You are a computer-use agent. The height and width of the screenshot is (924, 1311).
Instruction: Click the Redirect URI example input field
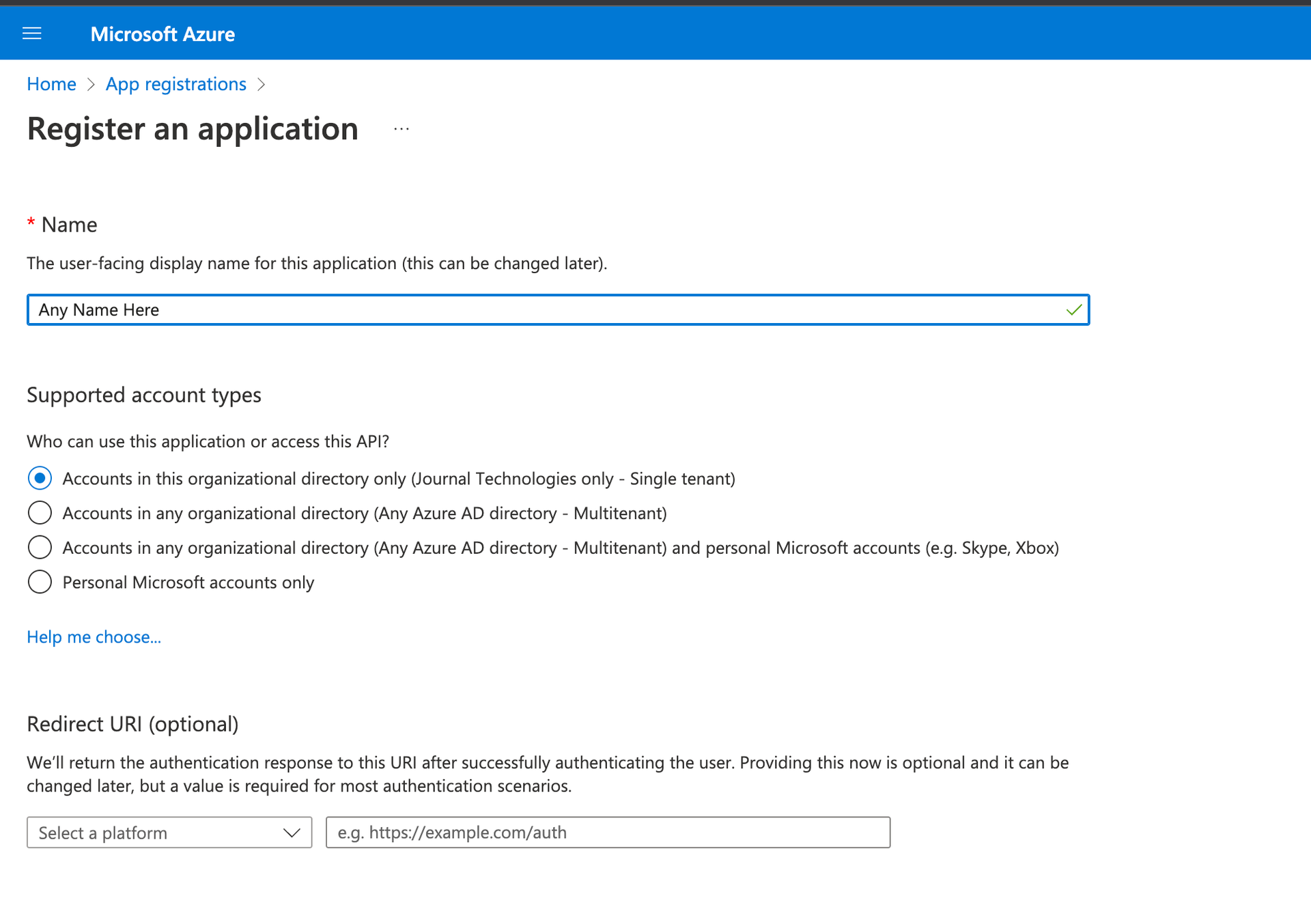[608, 832]
